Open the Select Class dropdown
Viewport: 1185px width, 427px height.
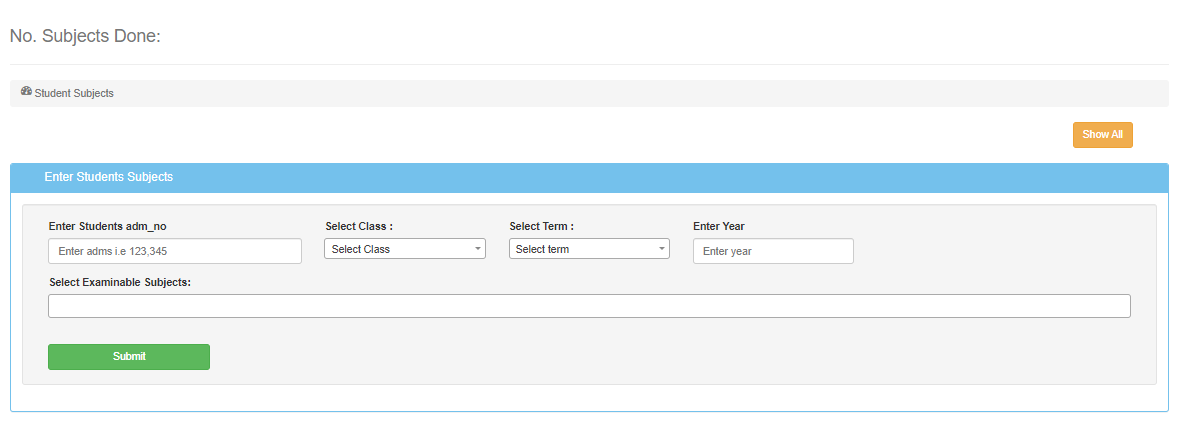(x=404, y=249)
